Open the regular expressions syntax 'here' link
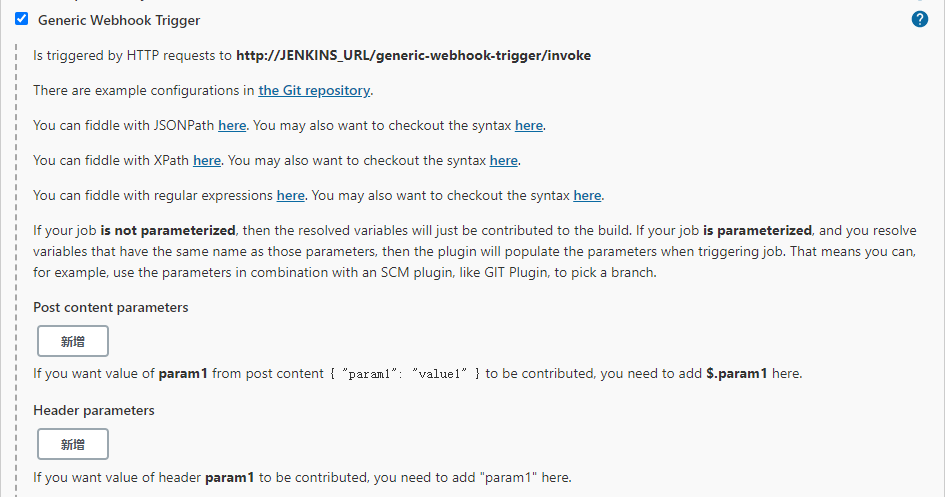The width and height of the screenshot is (945, 497). pos(587,195)
